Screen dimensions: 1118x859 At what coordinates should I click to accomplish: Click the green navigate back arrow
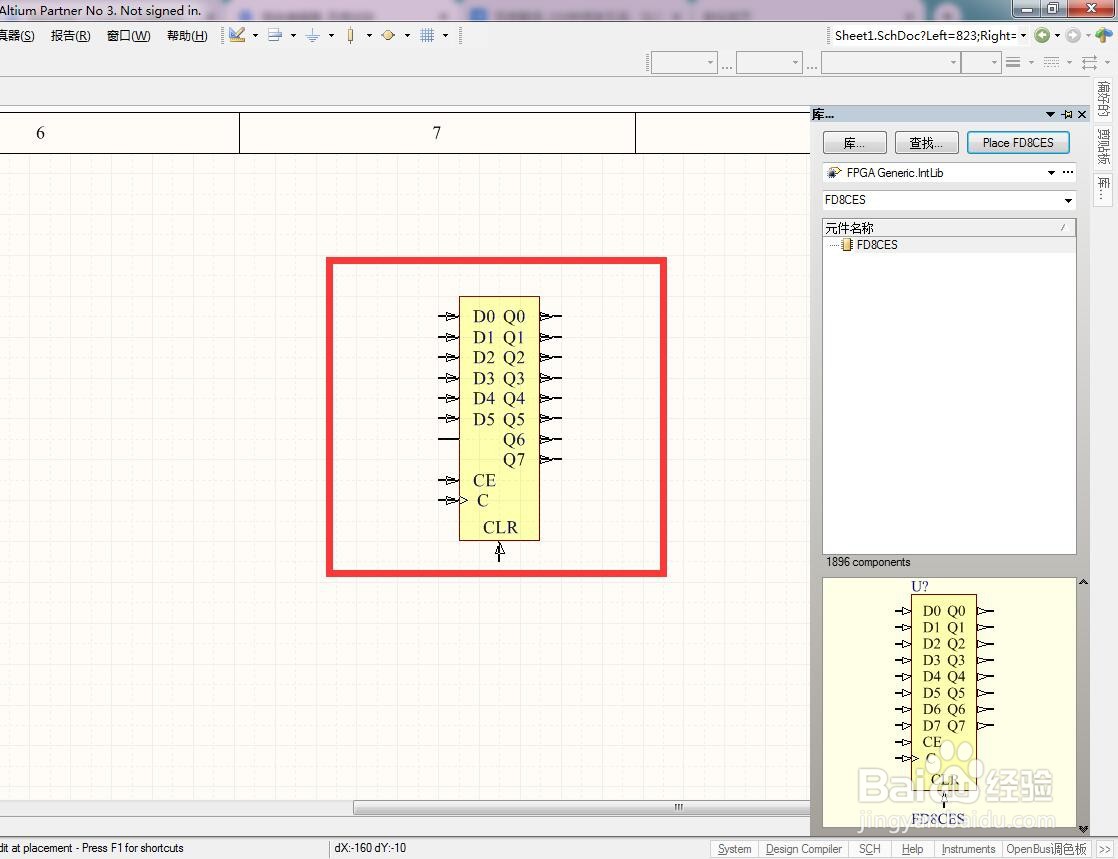coord(1042,35)
